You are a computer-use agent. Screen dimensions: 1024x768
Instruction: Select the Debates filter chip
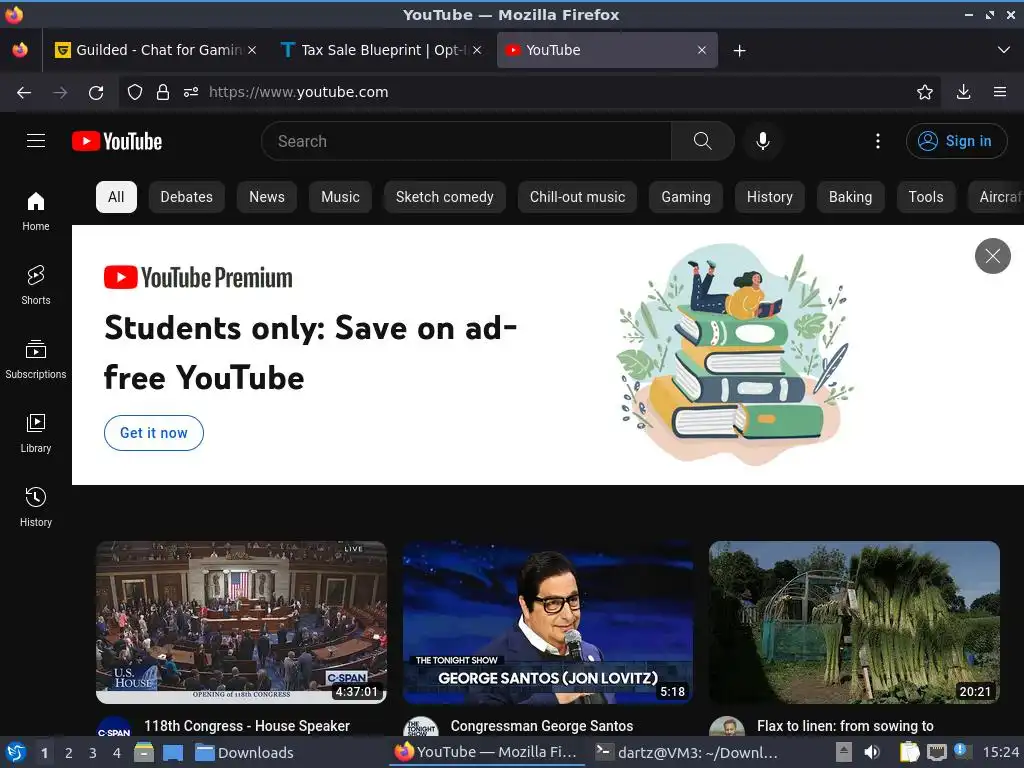tap(186, 197)
